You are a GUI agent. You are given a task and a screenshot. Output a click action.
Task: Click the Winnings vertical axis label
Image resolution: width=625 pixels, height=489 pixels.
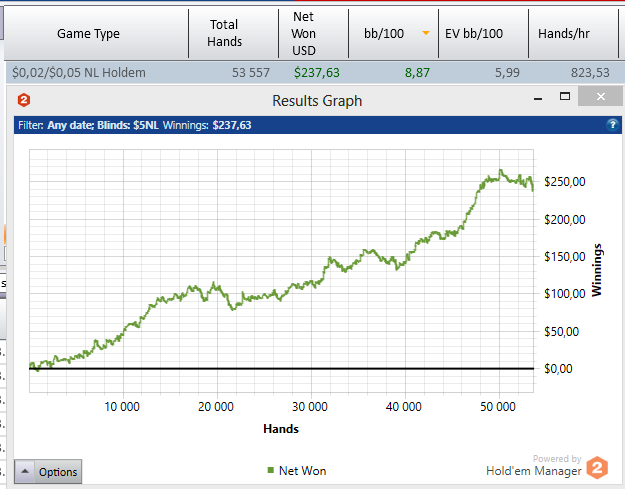(597, 270)
